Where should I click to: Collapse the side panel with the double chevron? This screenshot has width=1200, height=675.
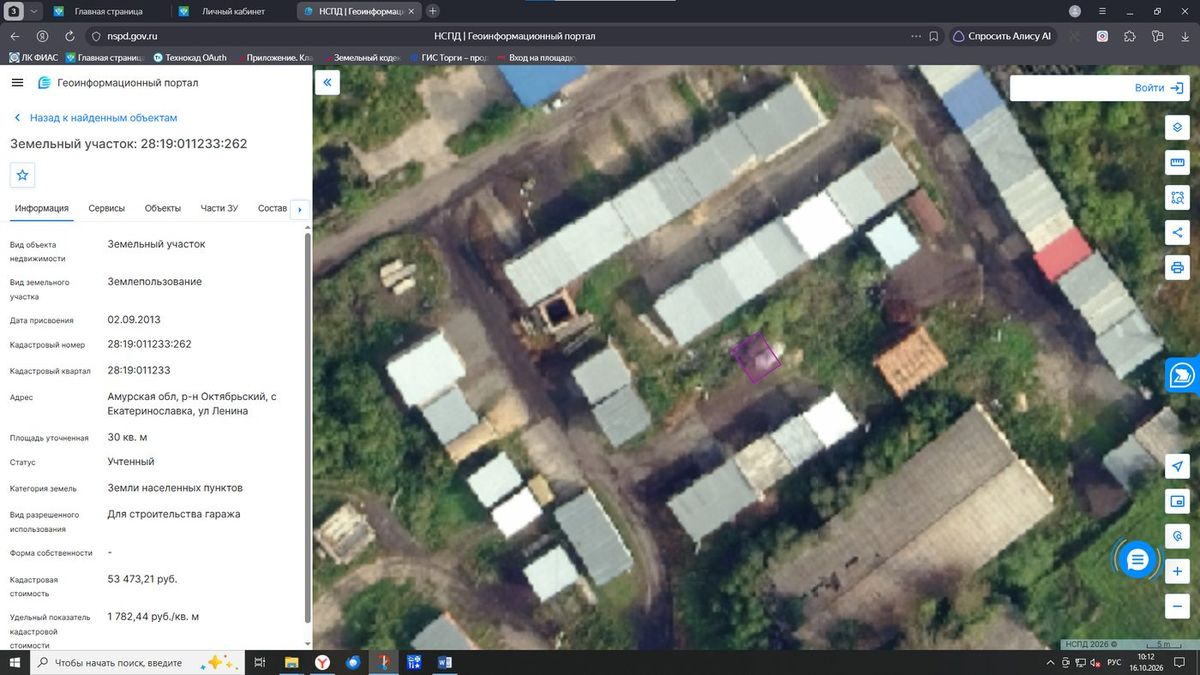[x=327, y=83]
